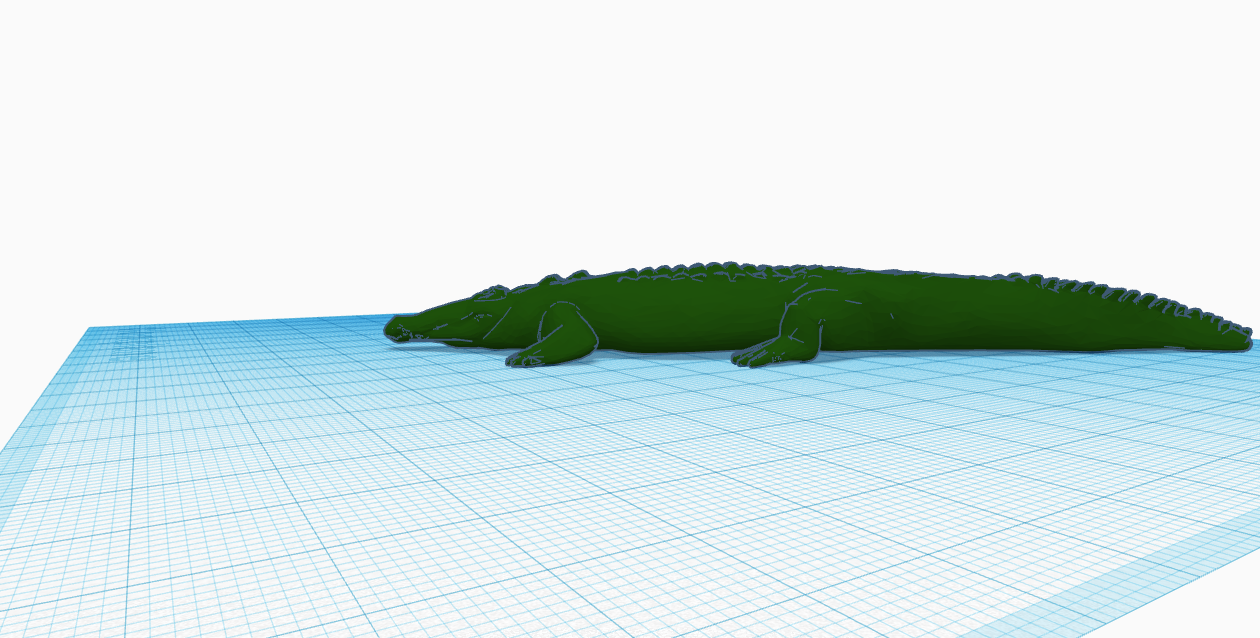The width and height of the screenshot is (1260, 638).
Task: Click the crocodile's front right foot
Action: point(520,360)
